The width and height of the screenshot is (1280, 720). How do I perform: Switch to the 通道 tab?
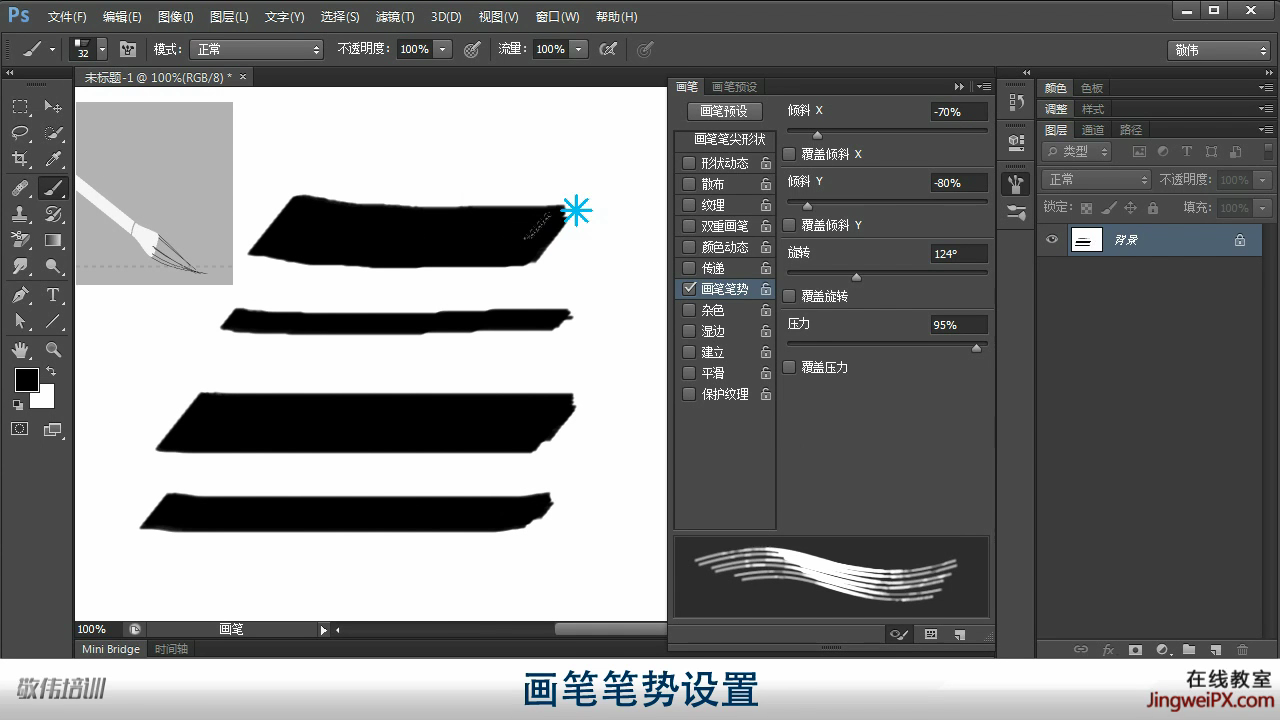coord(1093,130)
